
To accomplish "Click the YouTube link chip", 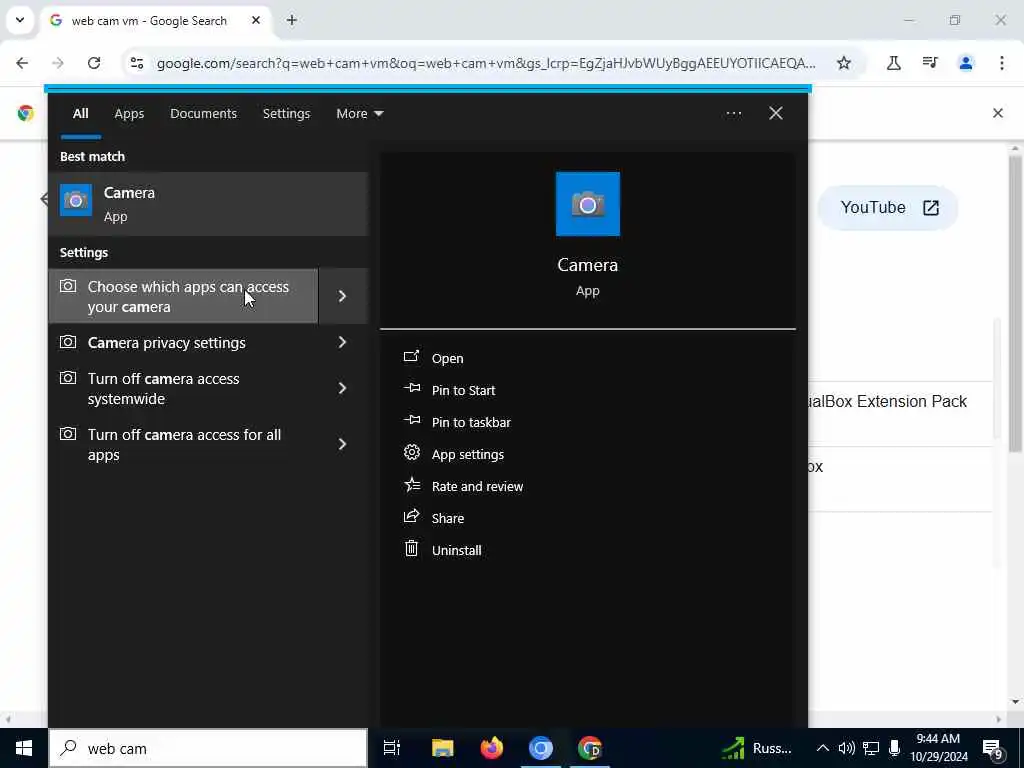I will click(888, 208).
